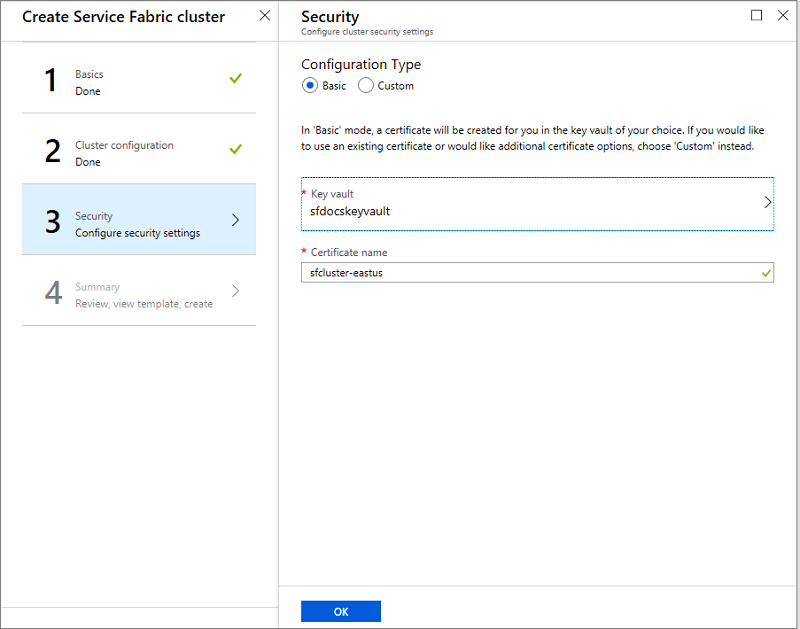Click the red asterisk beside Key vault label
Image resolution: width=800 pixels, height=629 pixels.
pyautogui.click(x=305, y=193)
